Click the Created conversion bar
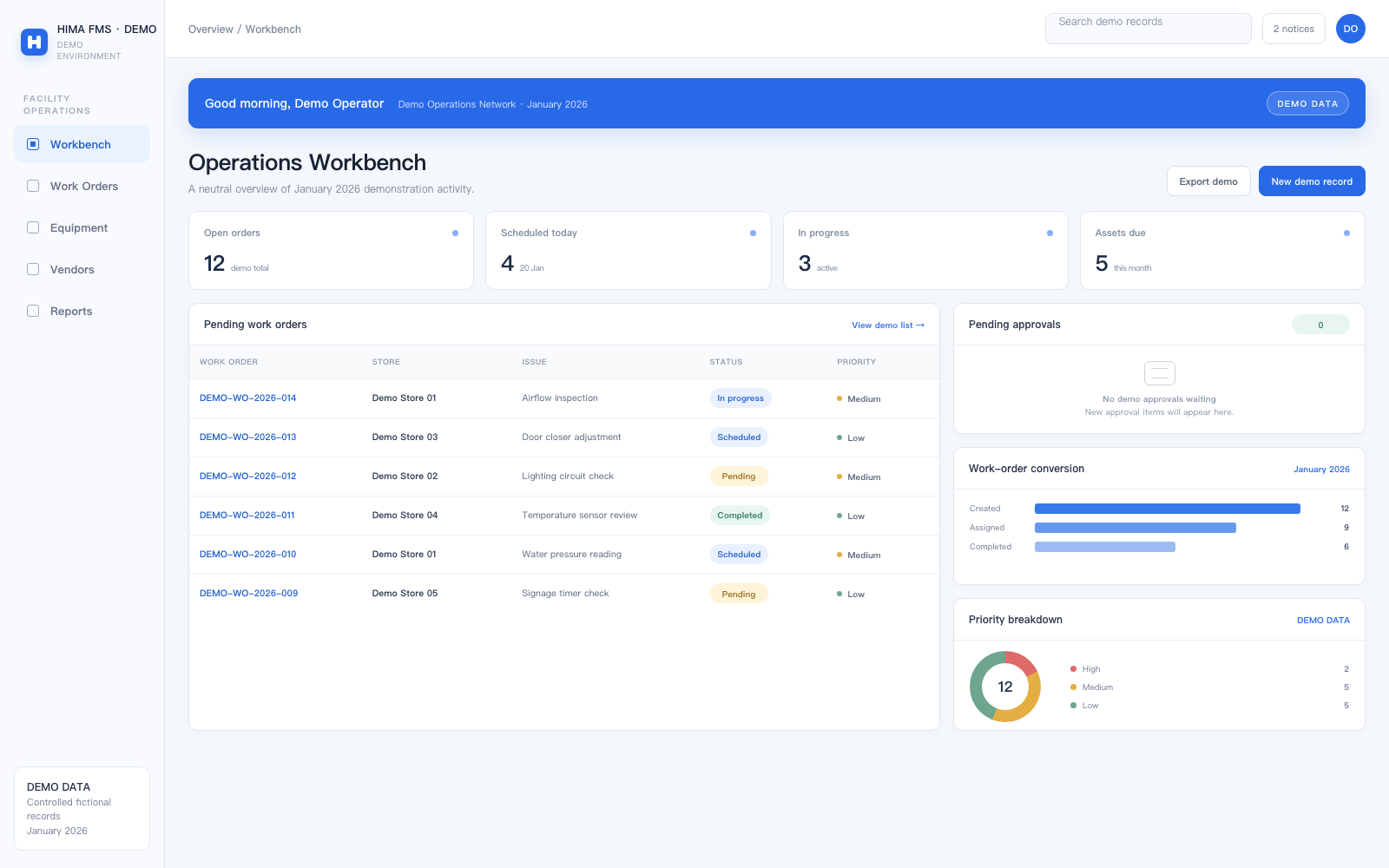This screenshot has height=868, width=1389. point(1168,509)
